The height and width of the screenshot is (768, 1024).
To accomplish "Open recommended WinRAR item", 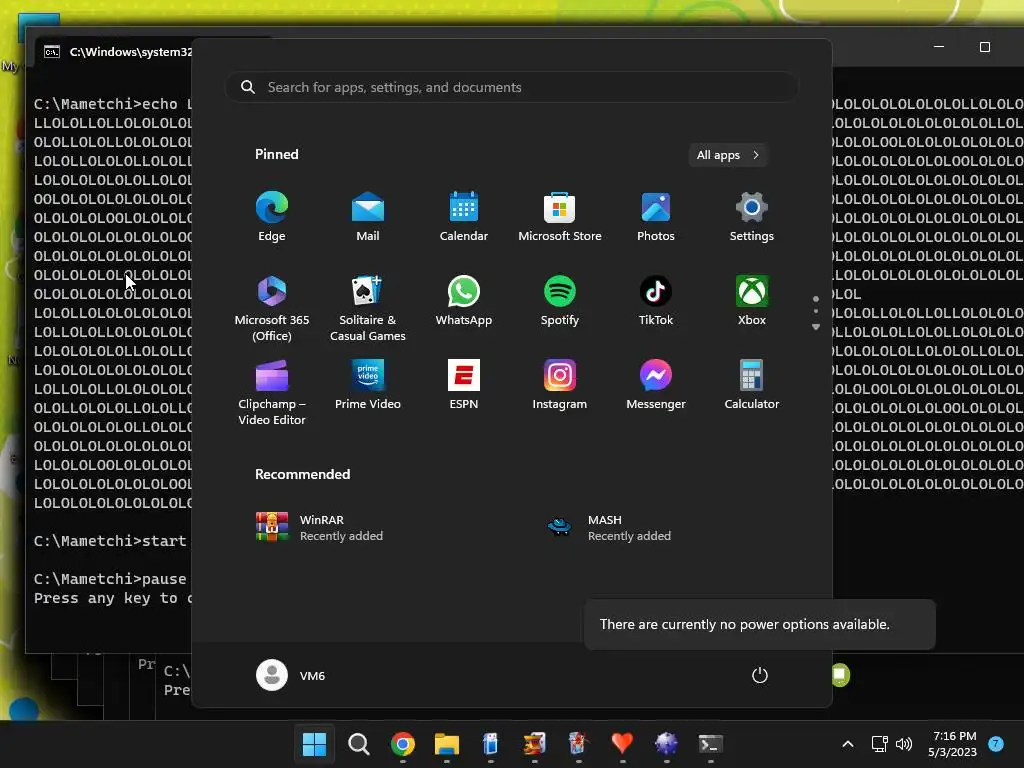I will point(319,527).
